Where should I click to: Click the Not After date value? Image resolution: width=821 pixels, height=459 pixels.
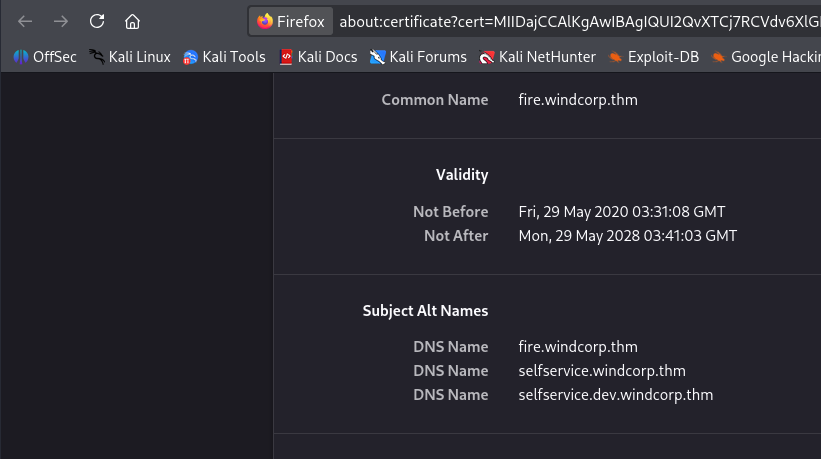(x=627, y=236)
